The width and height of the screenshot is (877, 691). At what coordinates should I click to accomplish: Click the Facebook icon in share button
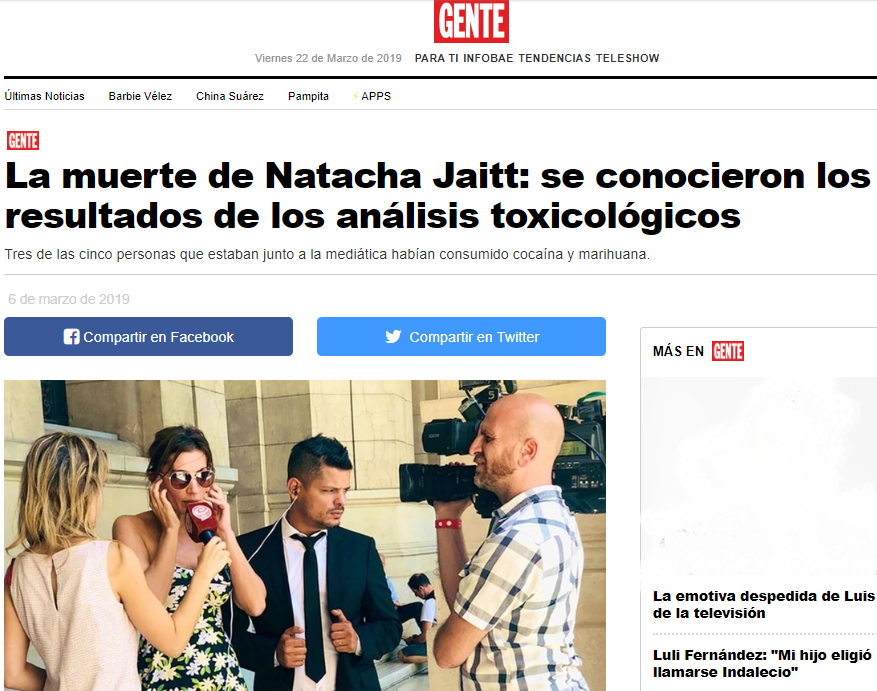pyautogui.click(x=71, y=336)
